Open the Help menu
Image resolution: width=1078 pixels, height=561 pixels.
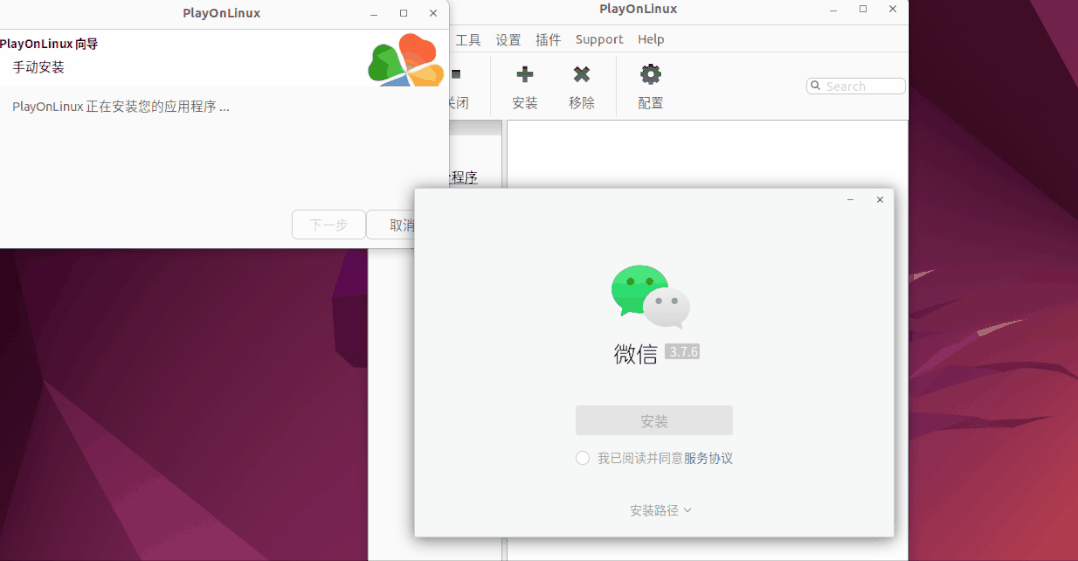click(650, 40)
